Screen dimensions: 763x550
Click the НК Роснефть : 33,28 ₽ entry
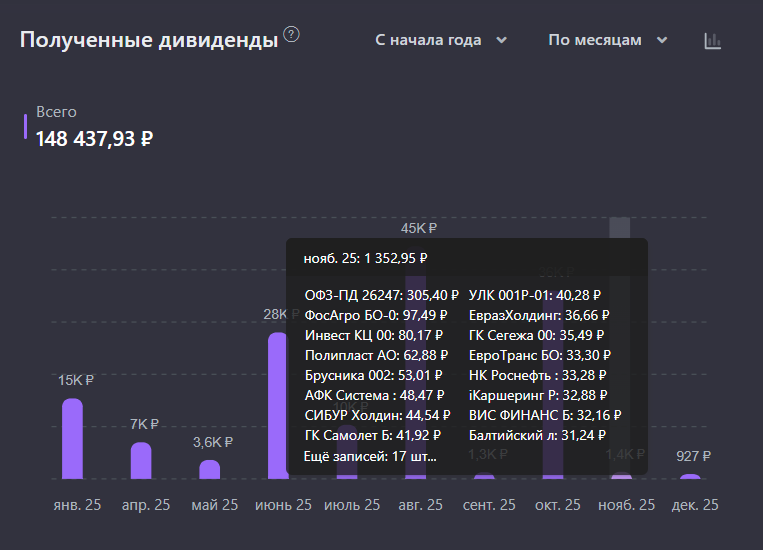[538, 375]
